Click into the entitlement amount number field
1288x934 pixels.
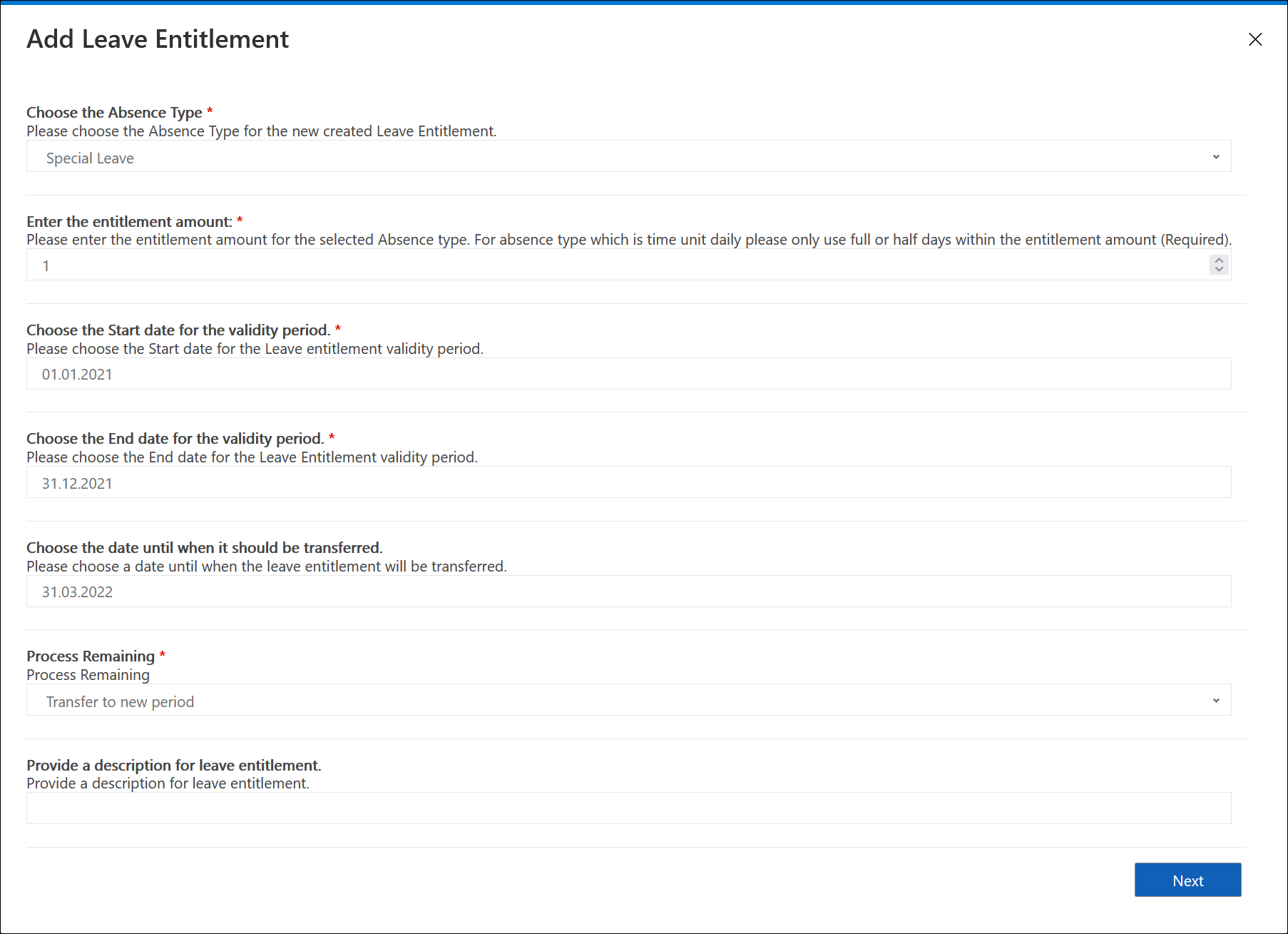613,265
